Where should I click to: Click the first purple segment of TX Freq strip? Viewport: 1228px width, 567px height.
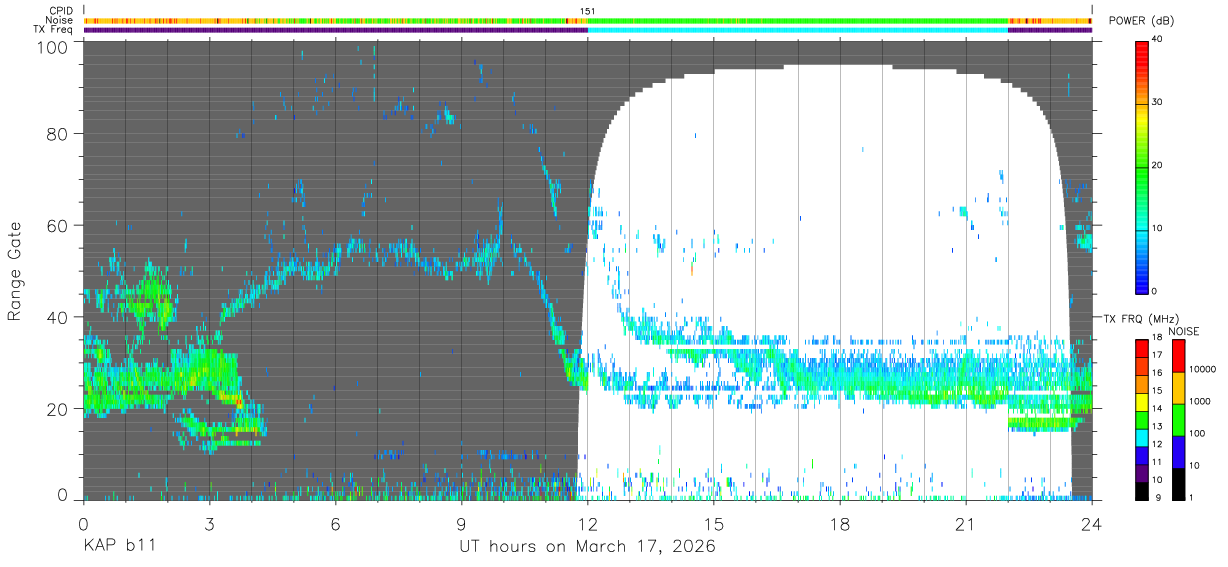336,30
